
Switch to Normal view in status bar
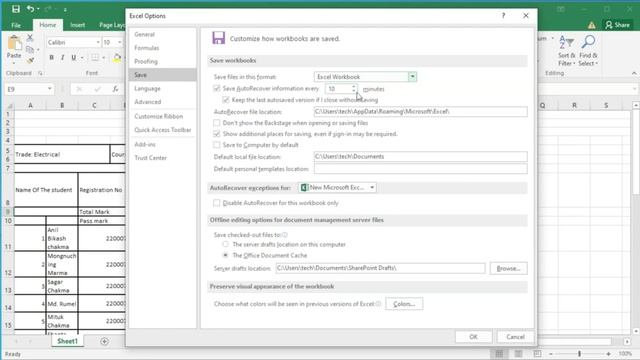click(x=499, y=354)
